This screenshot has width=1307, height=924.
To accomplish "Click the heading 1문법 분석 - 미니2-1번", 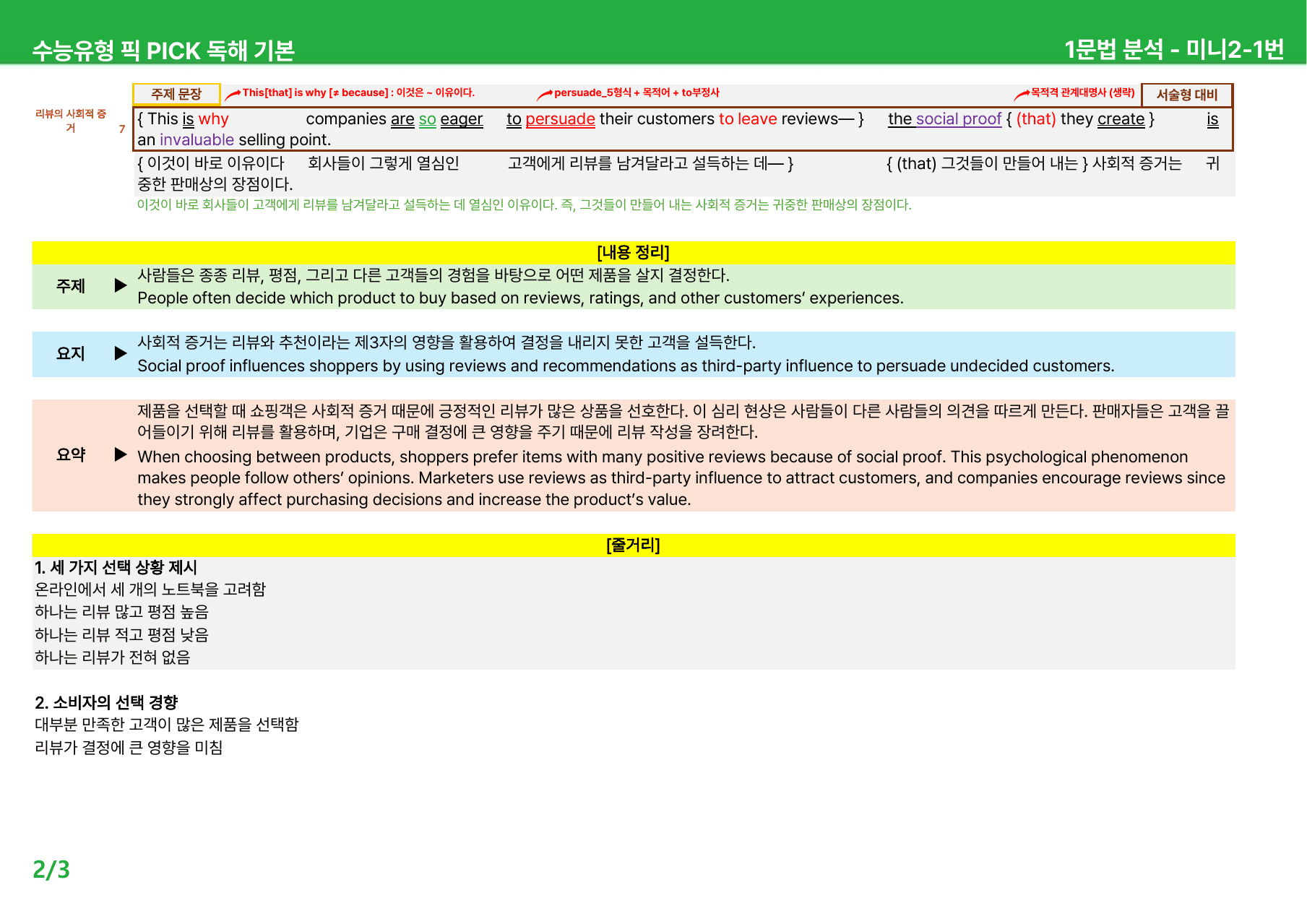I will (1174, 49).
